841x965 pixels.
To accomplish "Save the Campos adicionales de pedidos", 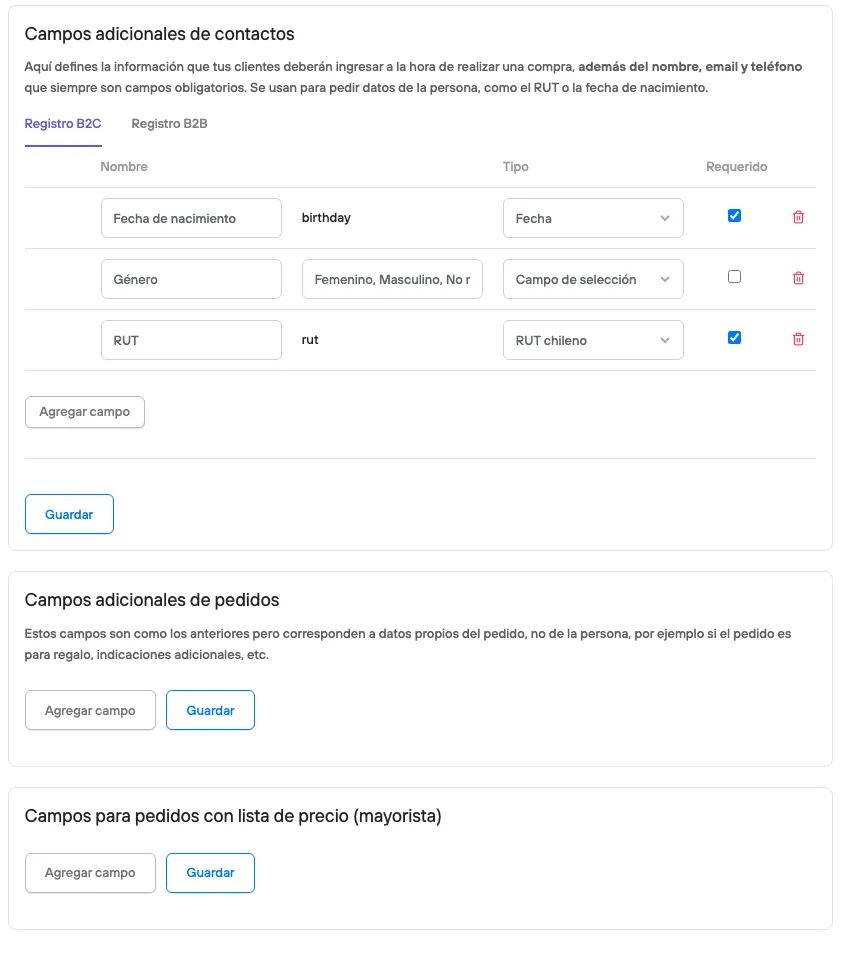I will (x=210, y=710).
